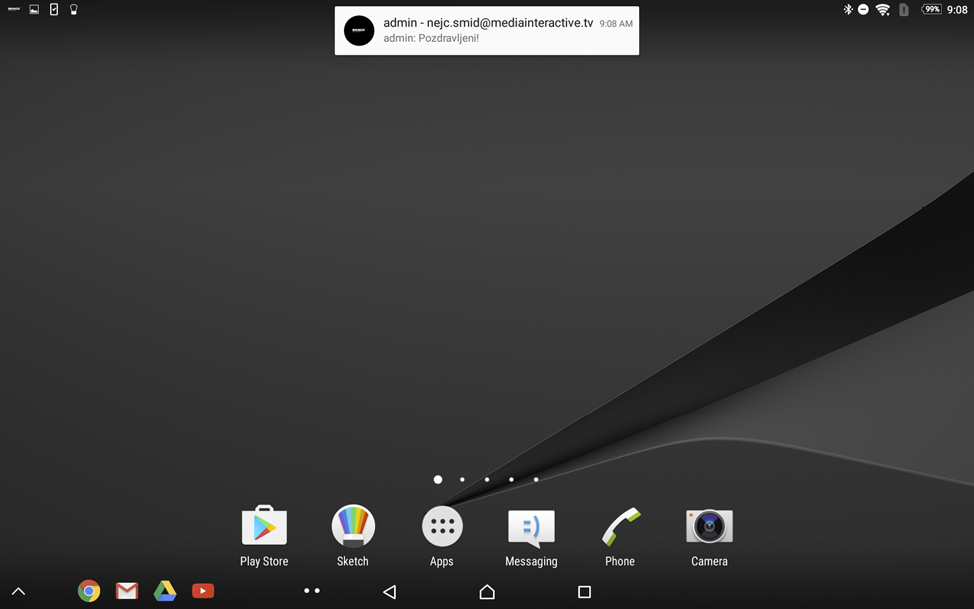Switch to the second home screen page dot
974x609 pixels.
pyautogui.click(x=462, y=479)
